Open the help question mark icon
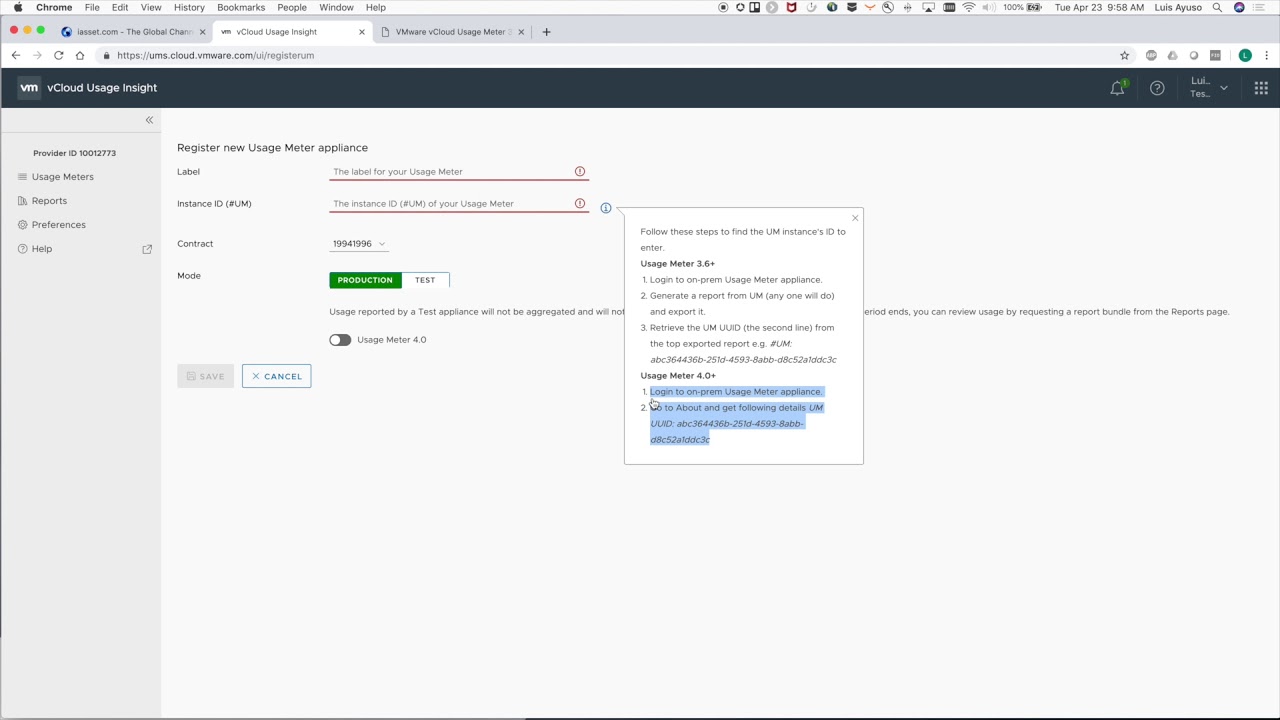 [x=1157, y=88]
